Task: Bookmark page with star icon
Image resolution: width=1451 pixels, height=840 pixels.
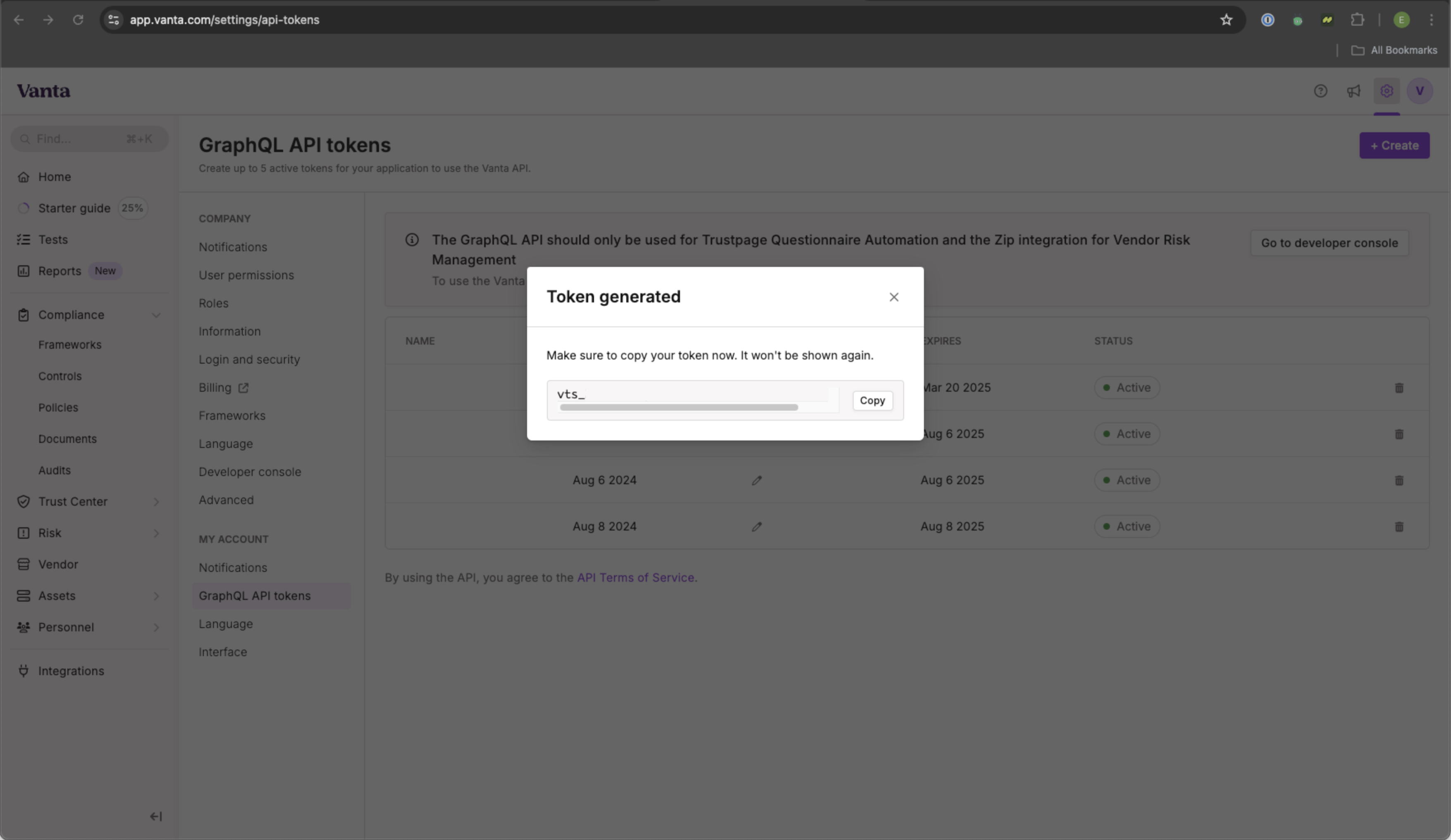Action: (1226, 20)
